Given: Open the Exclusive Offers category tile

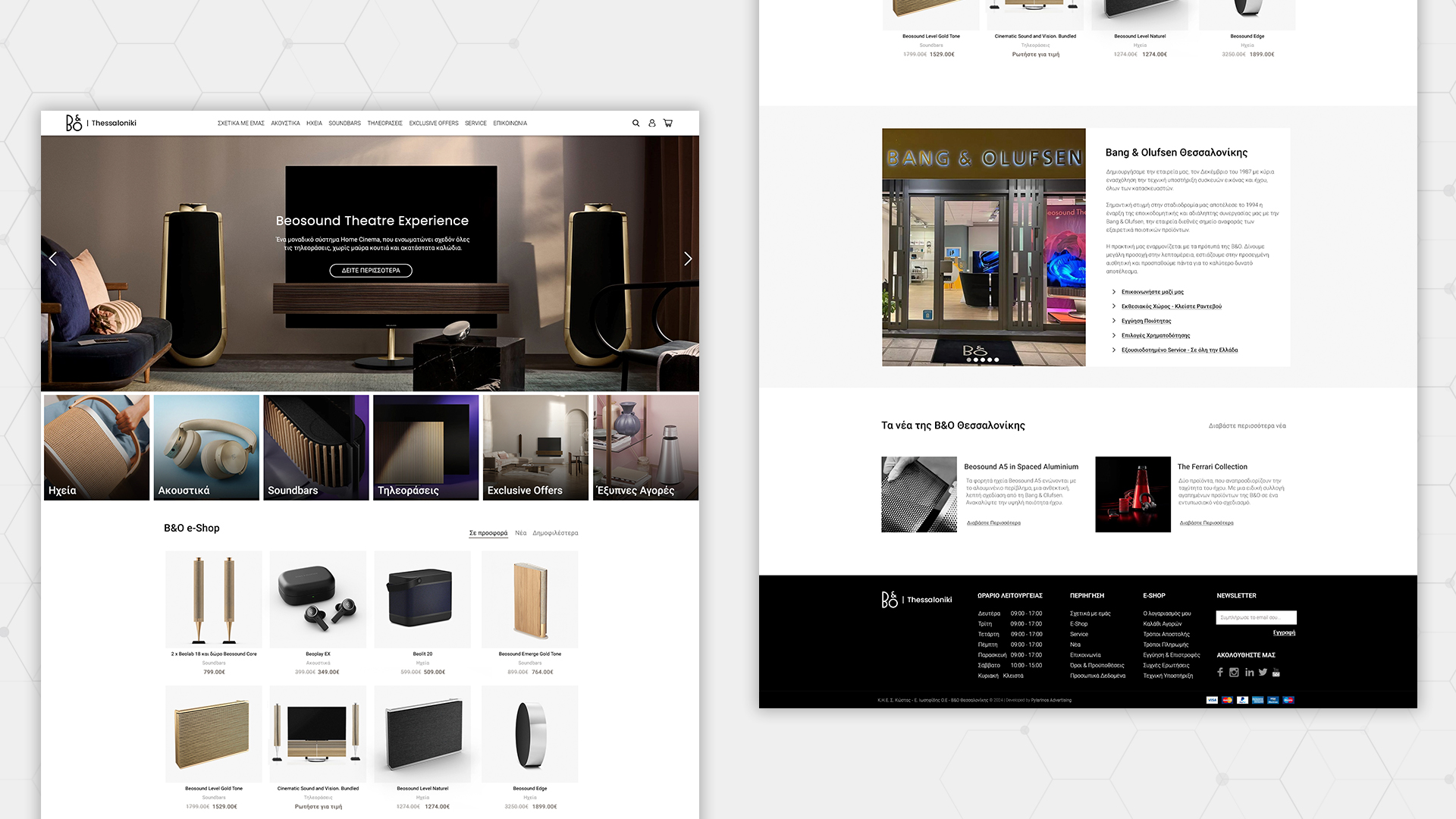Looking at the screenshot, I should pos(536,447).
